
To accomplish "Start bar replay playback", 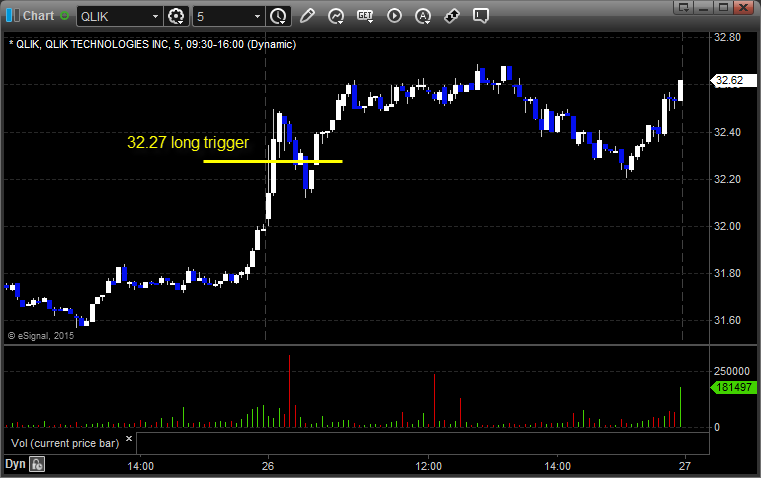I will coord(394,16).
